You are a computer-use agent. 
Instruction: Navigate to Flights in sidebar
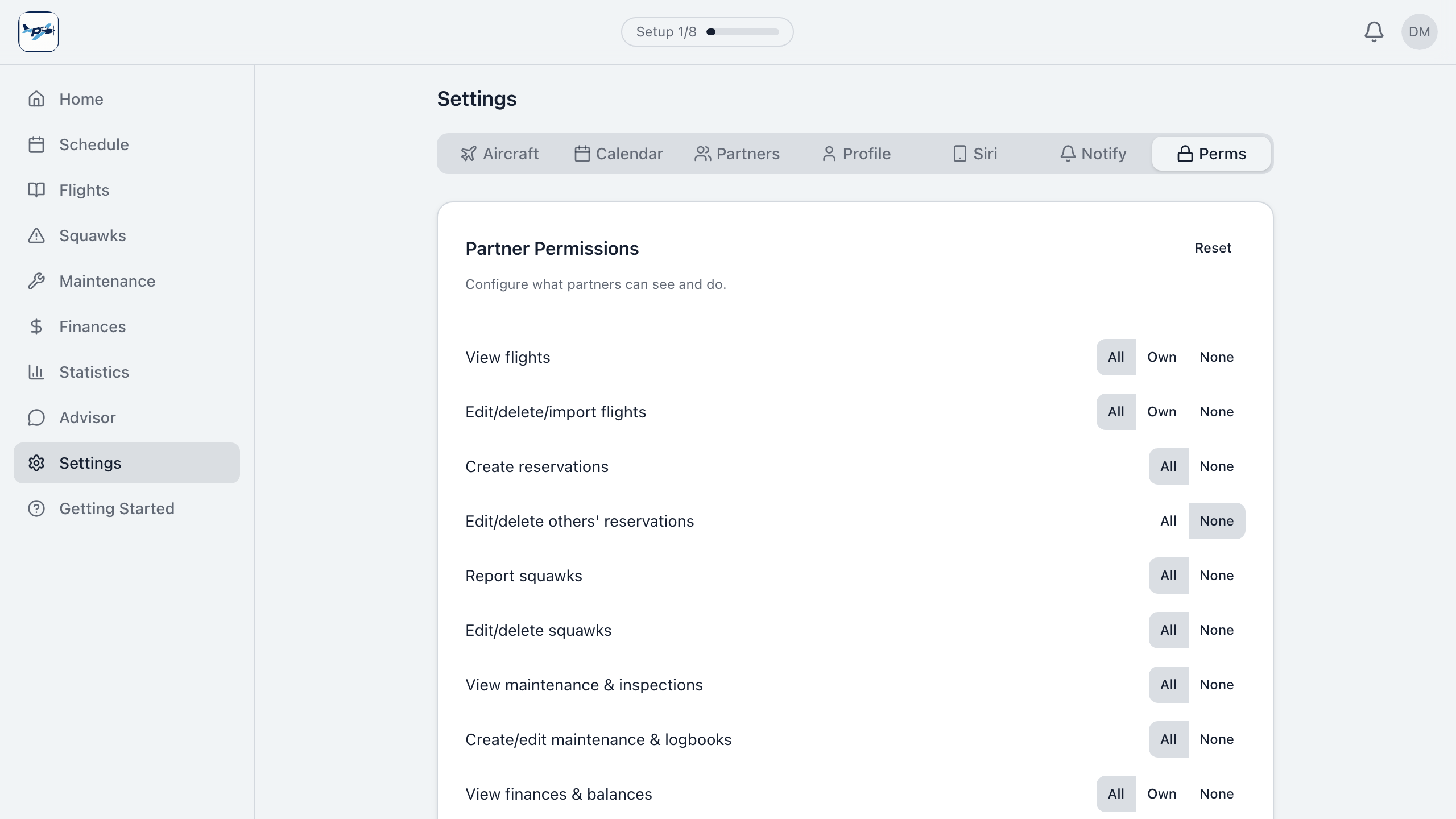tap(127, 190)
